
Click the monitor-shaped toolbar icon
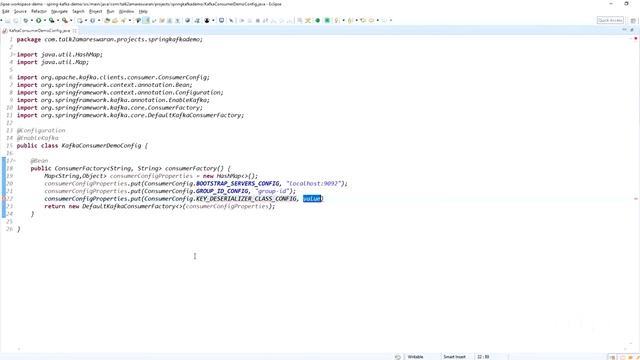(x=221, y=20)
